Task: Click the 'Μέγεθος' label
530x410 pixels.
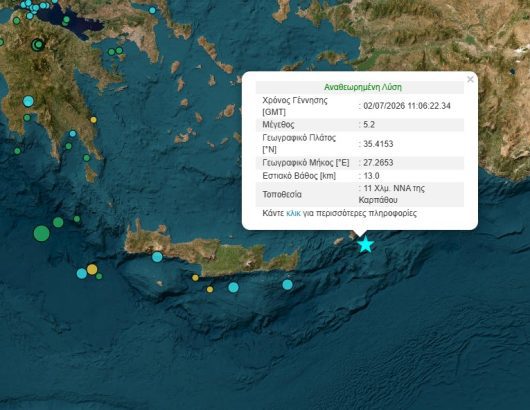Action: [x=279, y=125]
